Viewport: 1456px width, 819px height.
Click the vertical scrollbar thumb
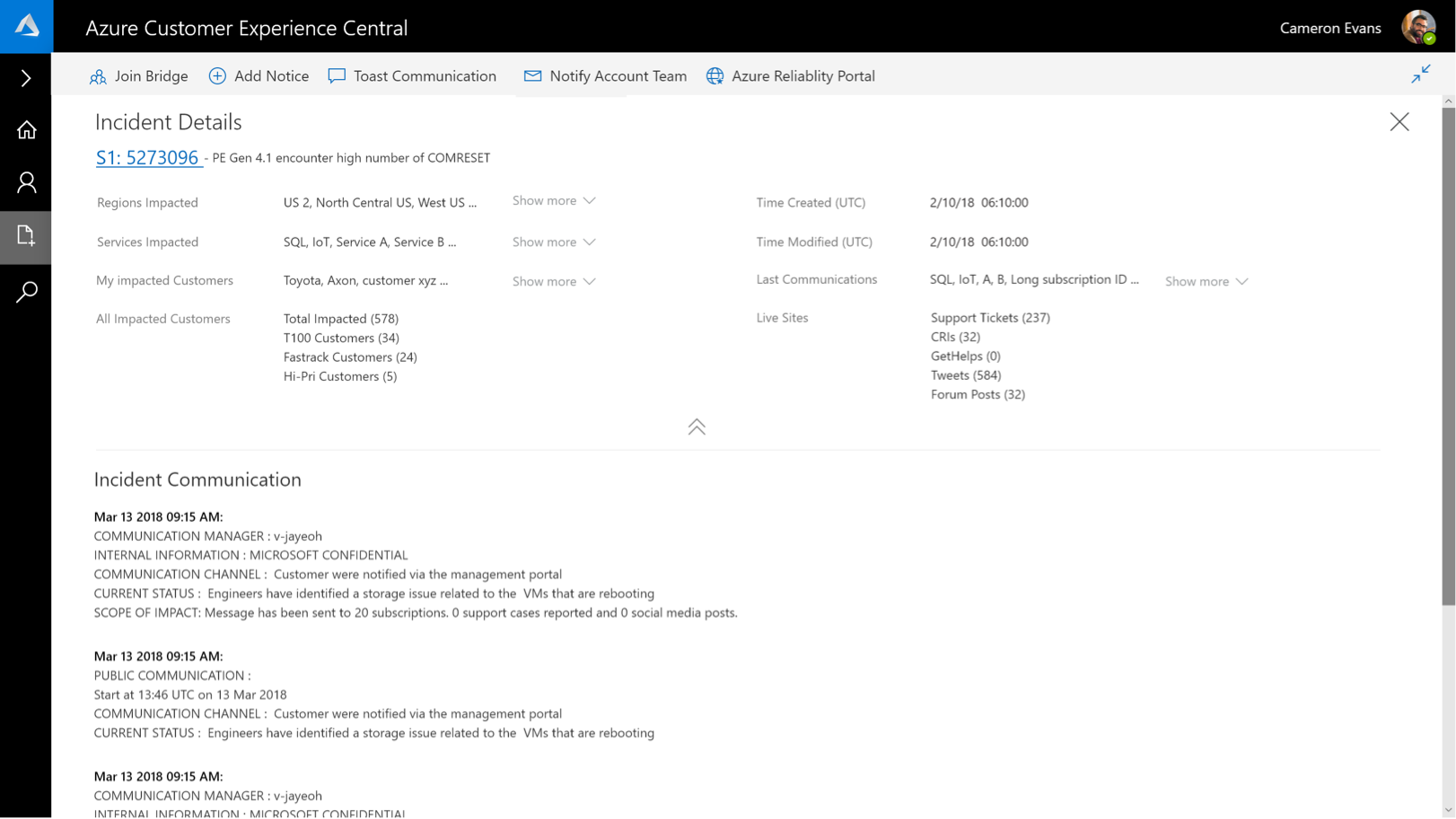pos(1448,357)
